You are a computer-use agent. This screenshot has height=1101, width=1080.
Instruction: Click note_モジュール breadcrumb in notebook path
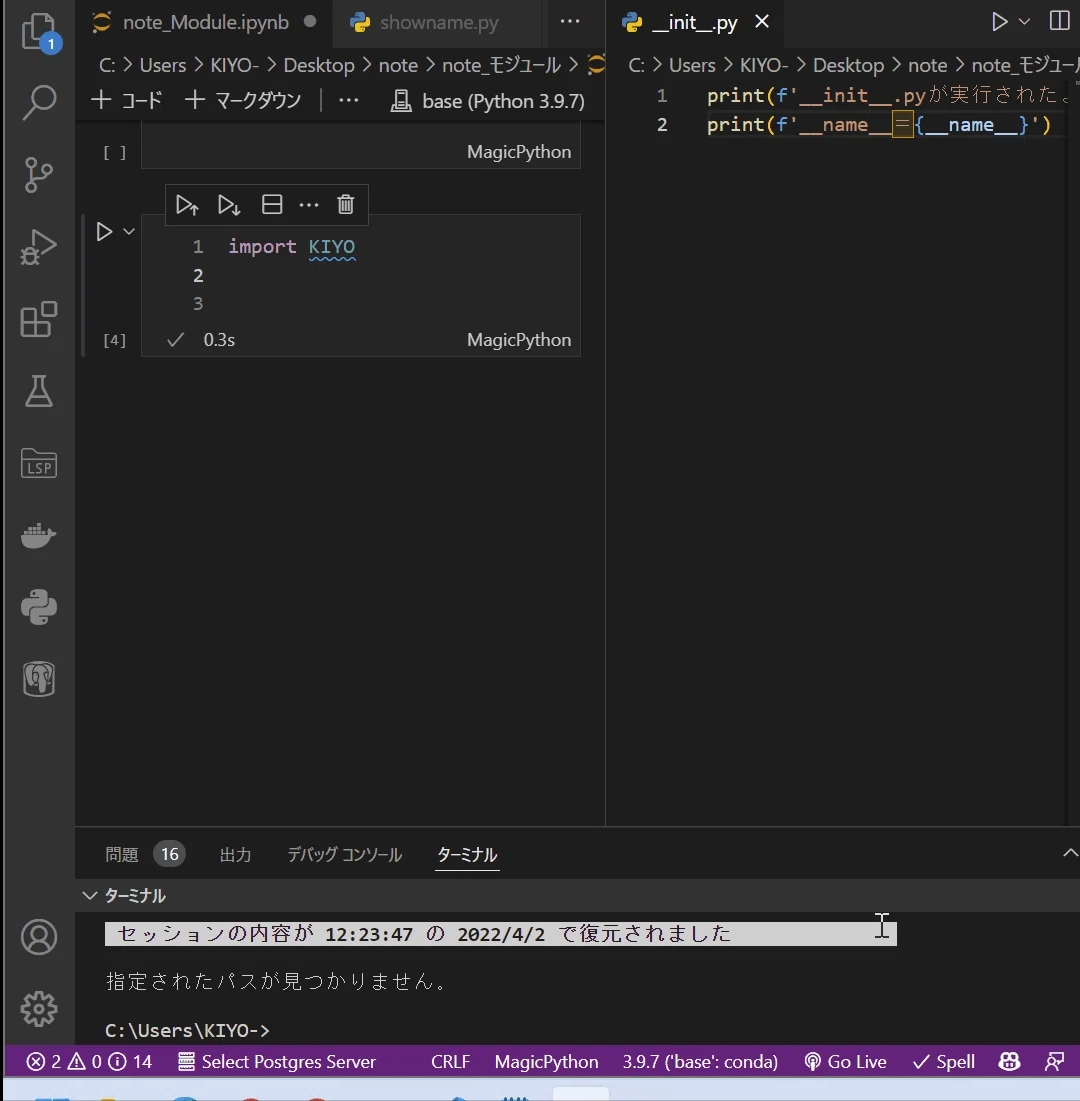501,65
